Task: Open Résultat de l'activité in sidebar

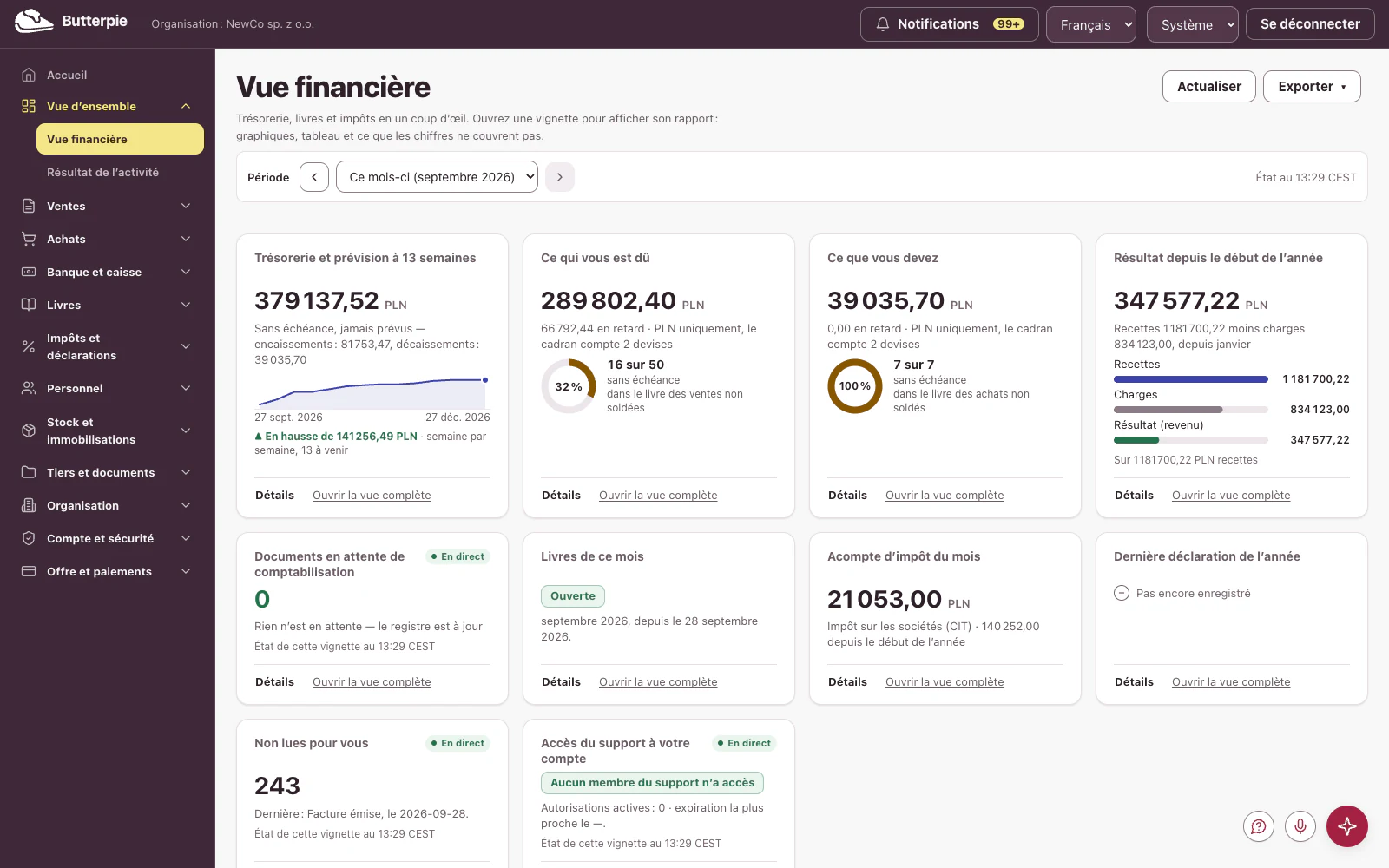Action: 120,172
